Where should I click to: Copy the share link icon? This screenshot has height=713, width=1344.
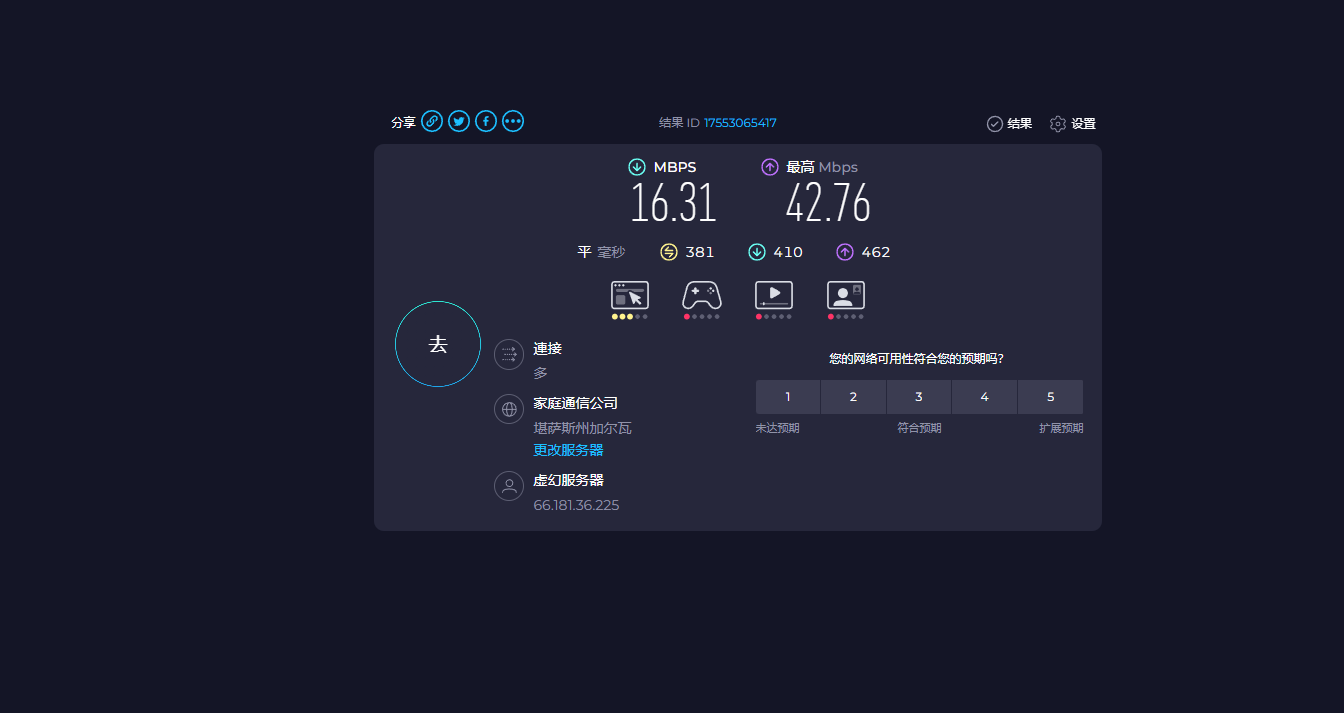(x=432, y=121)
